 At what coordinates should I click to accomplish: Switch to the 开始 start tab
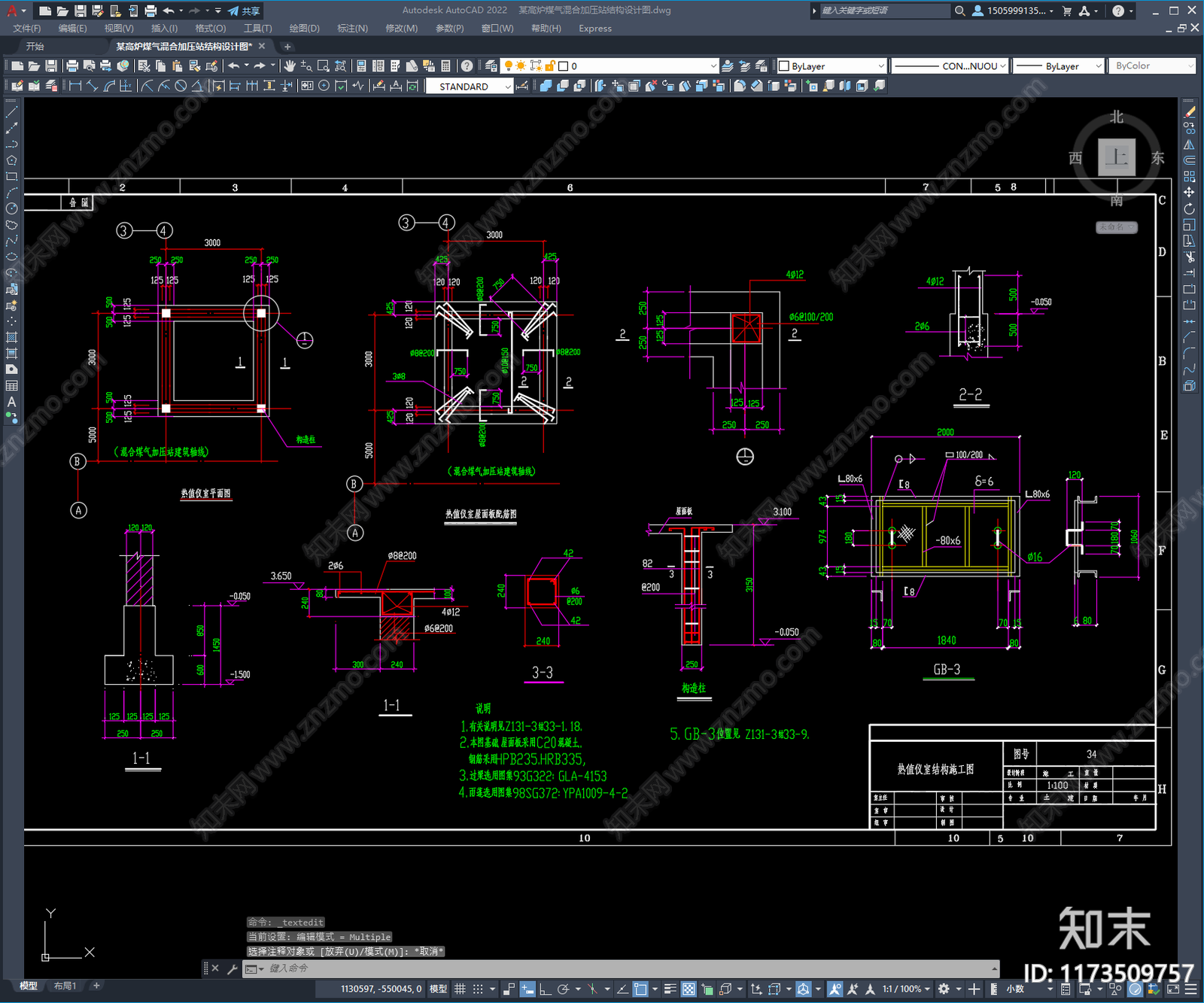click(35, 47)
